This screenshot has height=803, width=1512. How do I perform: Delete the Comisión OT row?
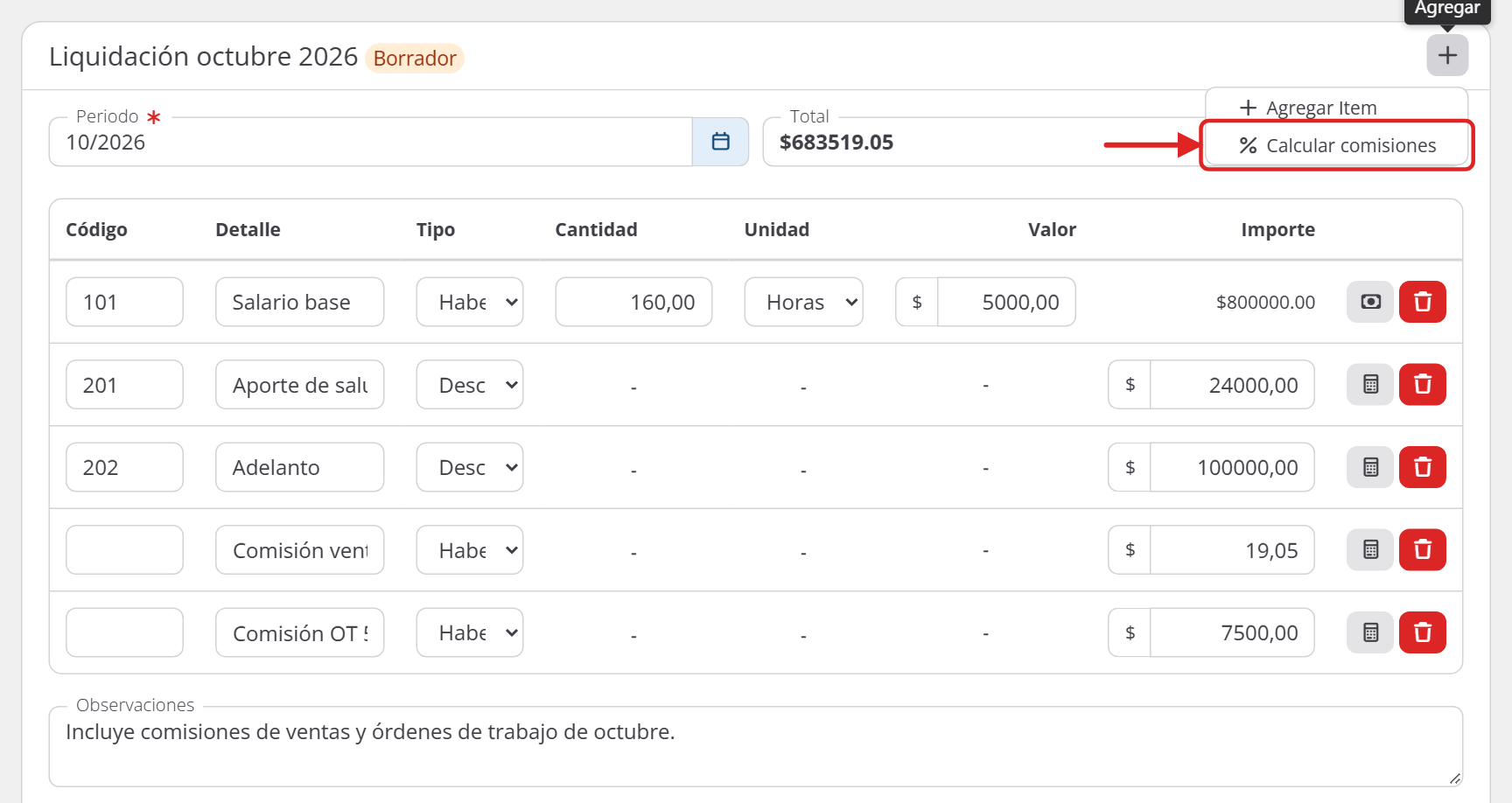[x=1422, y=632]
